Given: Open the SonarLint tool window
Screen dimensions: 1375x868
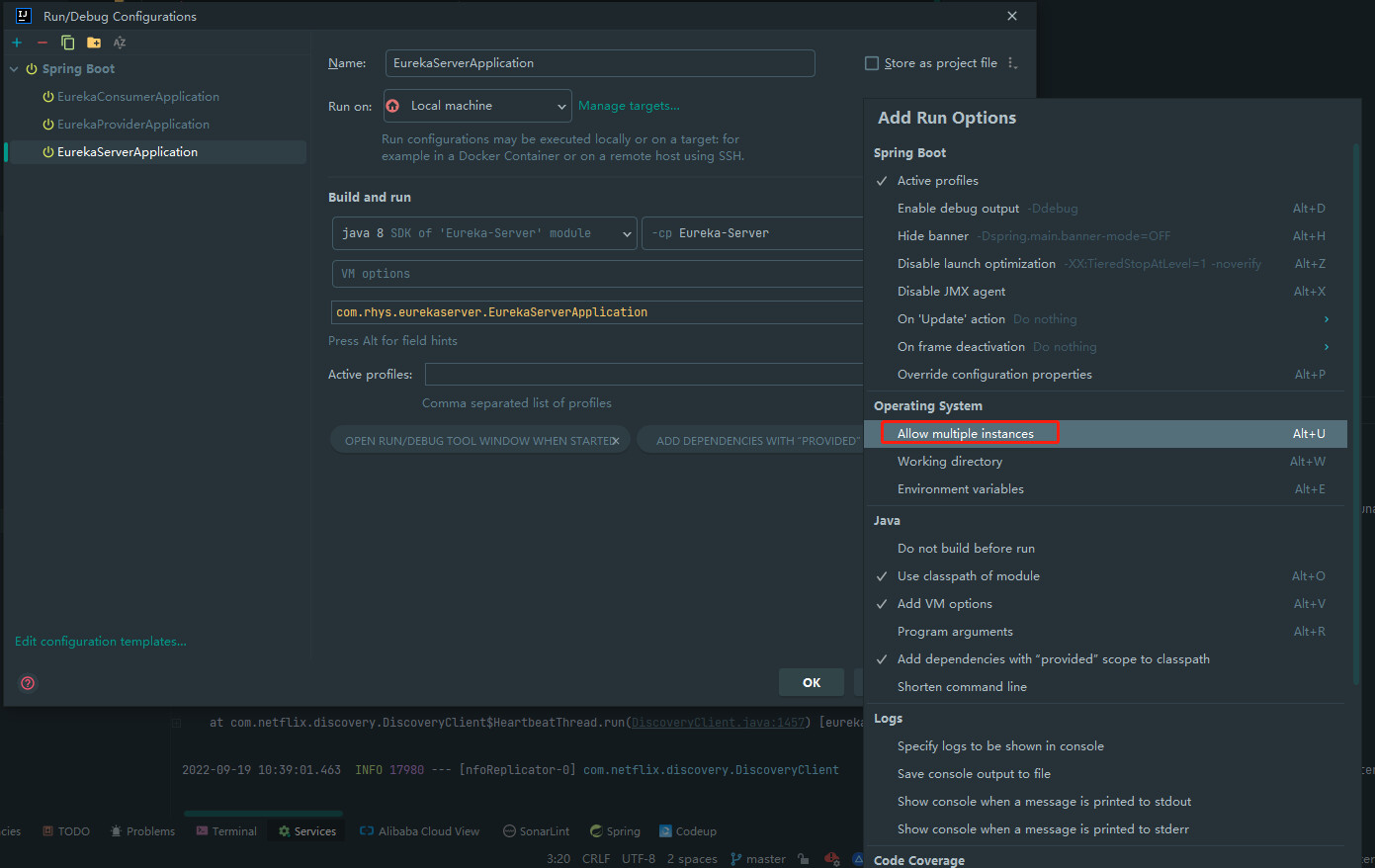Looking at the screenshot, I should [x=536, y=831].
